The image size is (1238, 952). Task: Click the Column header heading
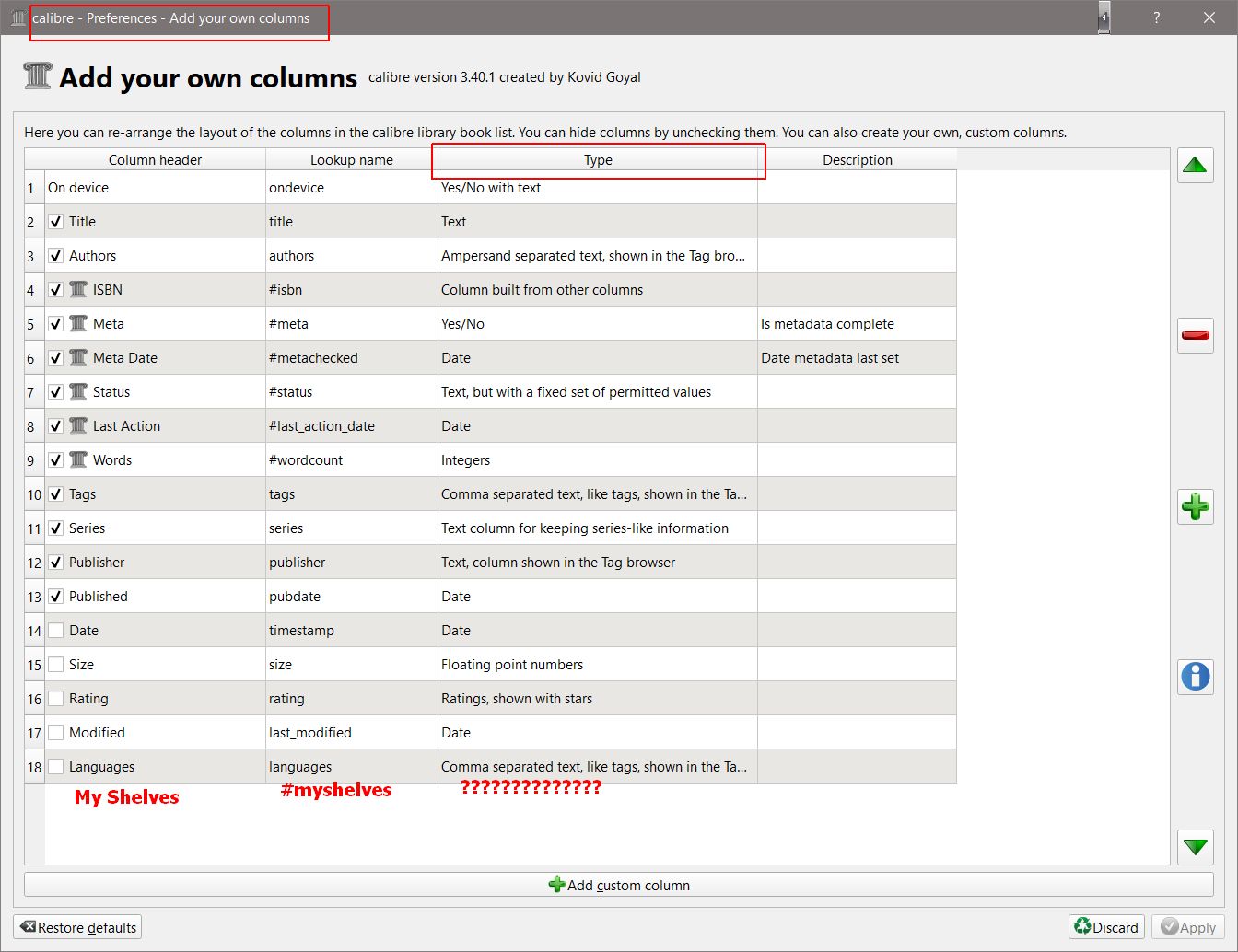click(x=155, y=159)
